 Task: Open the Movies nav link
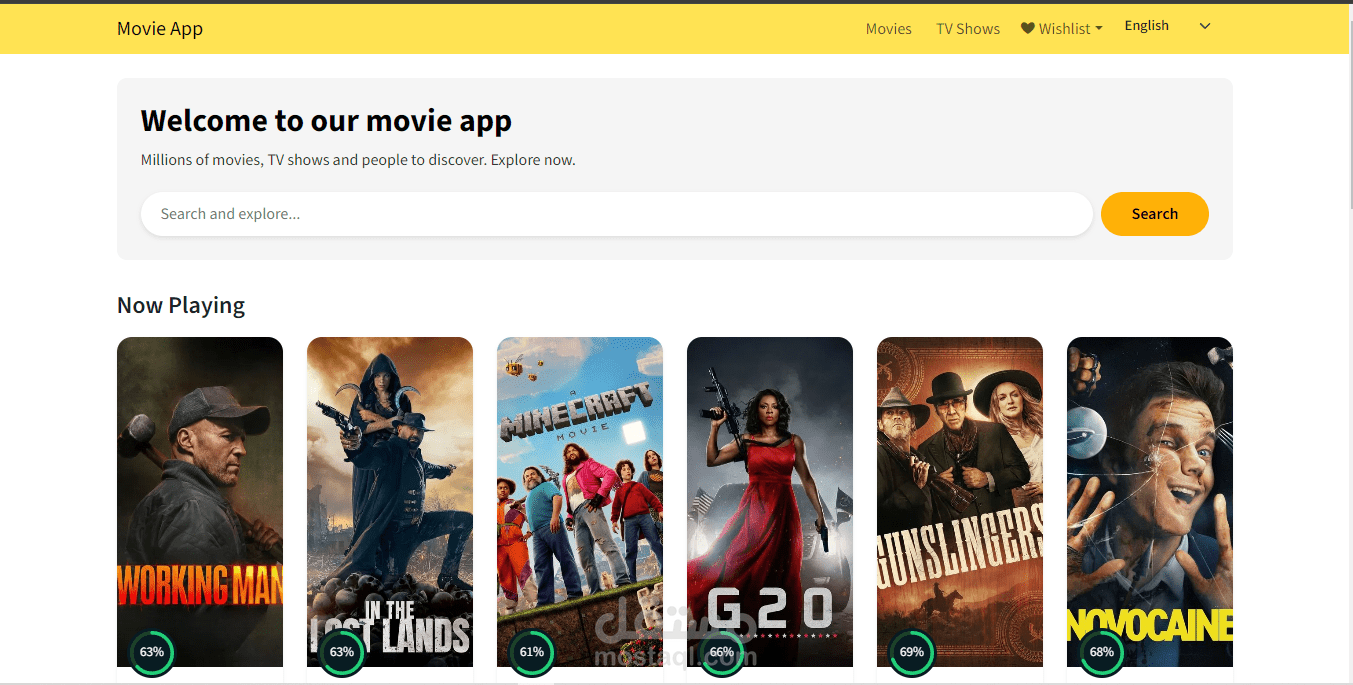[889, 29]
